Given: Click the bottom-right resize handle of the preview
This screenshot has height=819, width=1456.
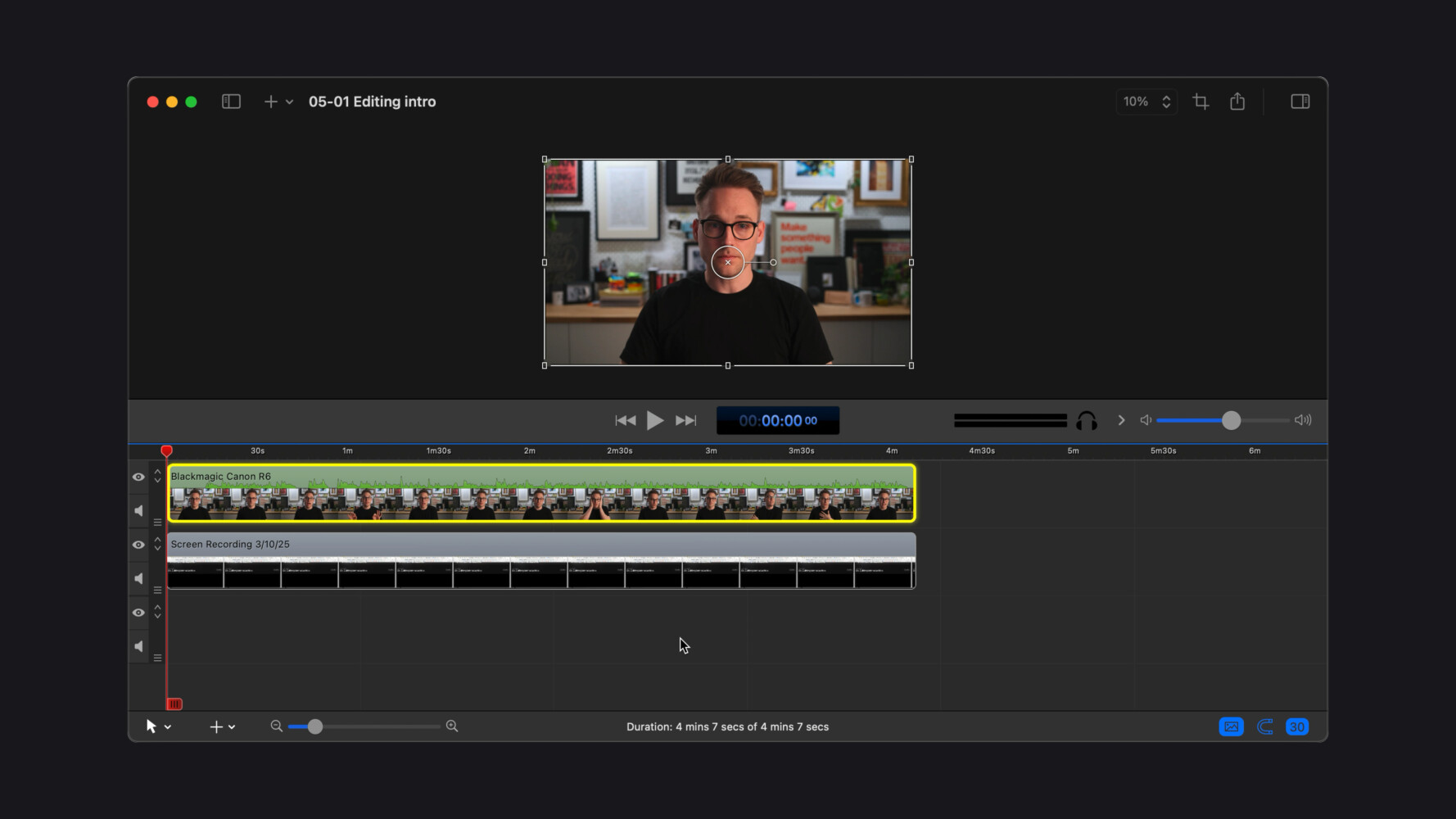Looking at the screenshot, I should point(911,365).
